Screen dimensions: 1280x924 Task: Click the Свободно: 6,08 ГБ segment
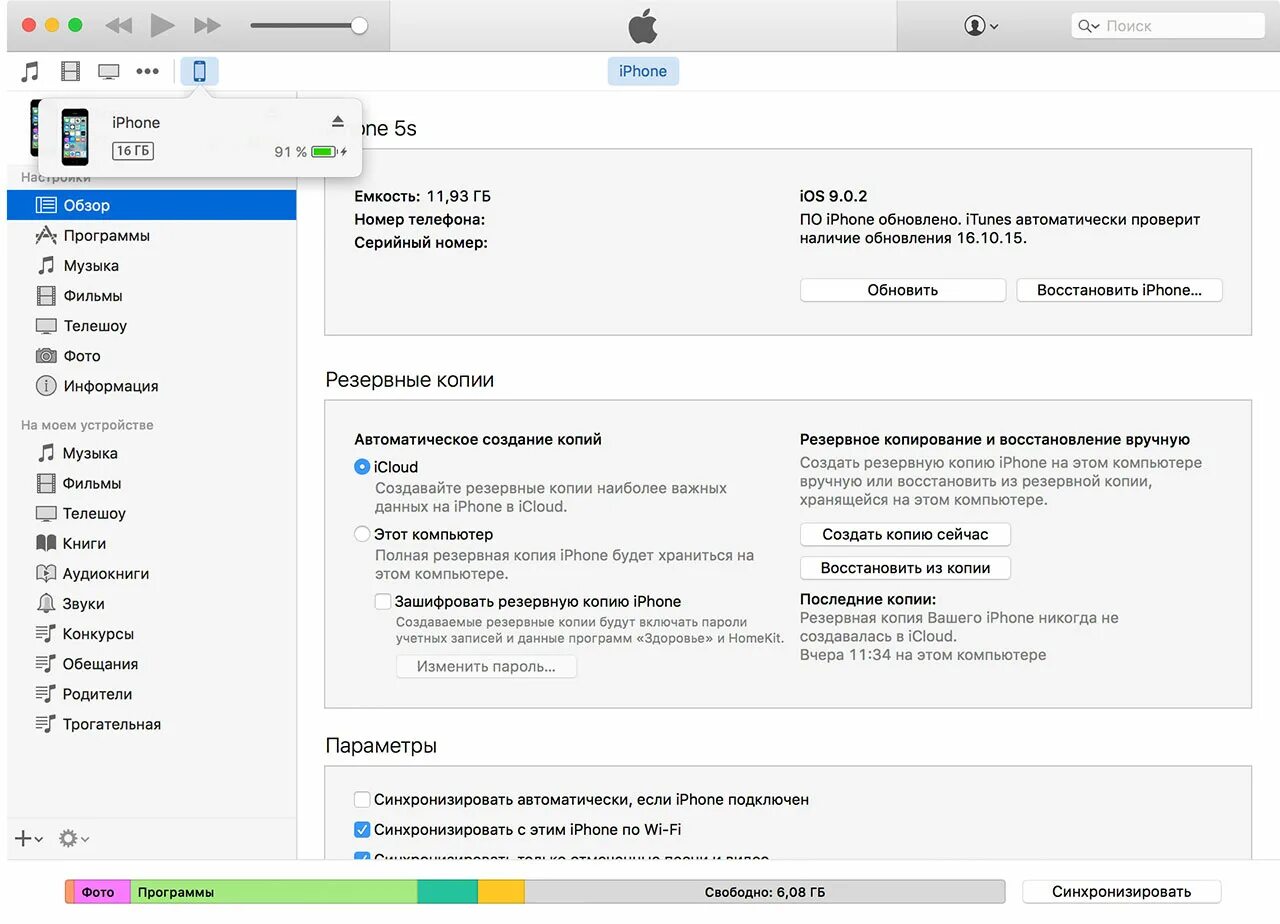click(764, 892)
